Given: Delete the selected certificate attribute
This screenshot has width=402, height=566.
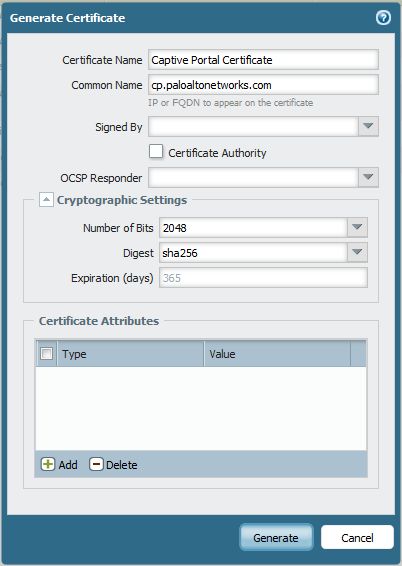Looking at the screenshot, I should [113, 465].
